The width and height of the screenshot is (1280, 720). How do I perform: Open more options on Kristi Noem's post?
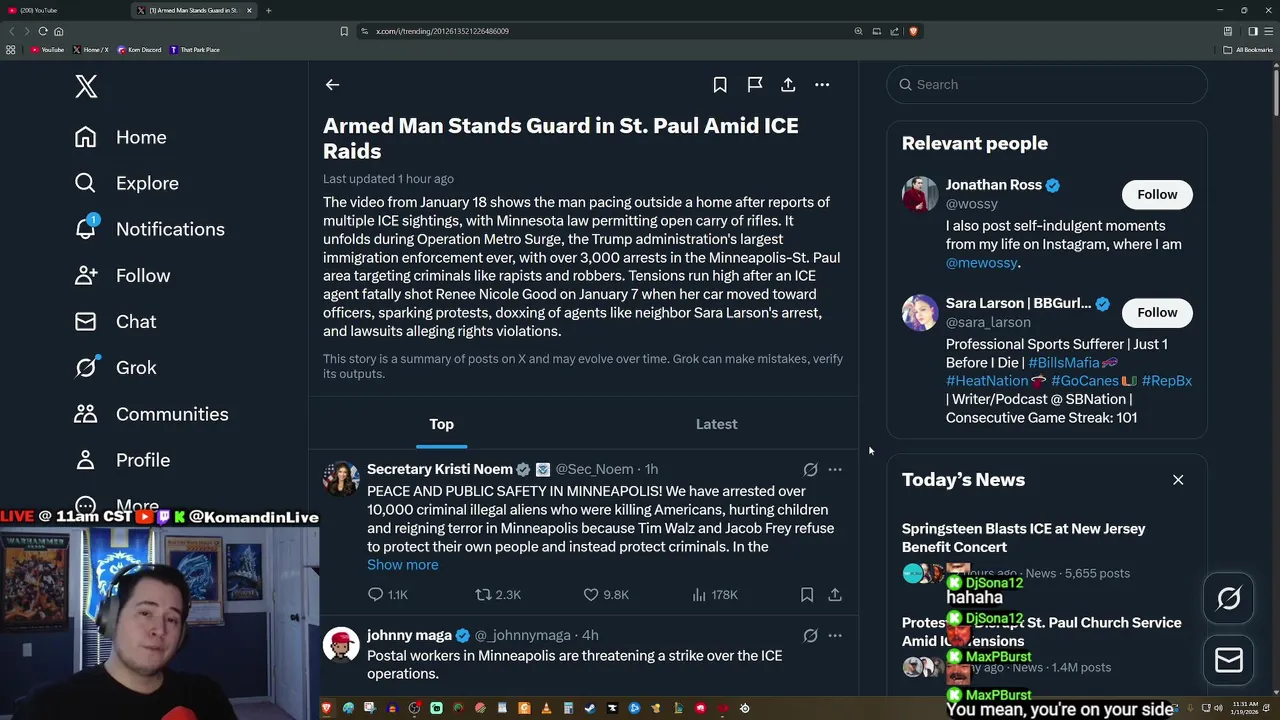point(835,469)
